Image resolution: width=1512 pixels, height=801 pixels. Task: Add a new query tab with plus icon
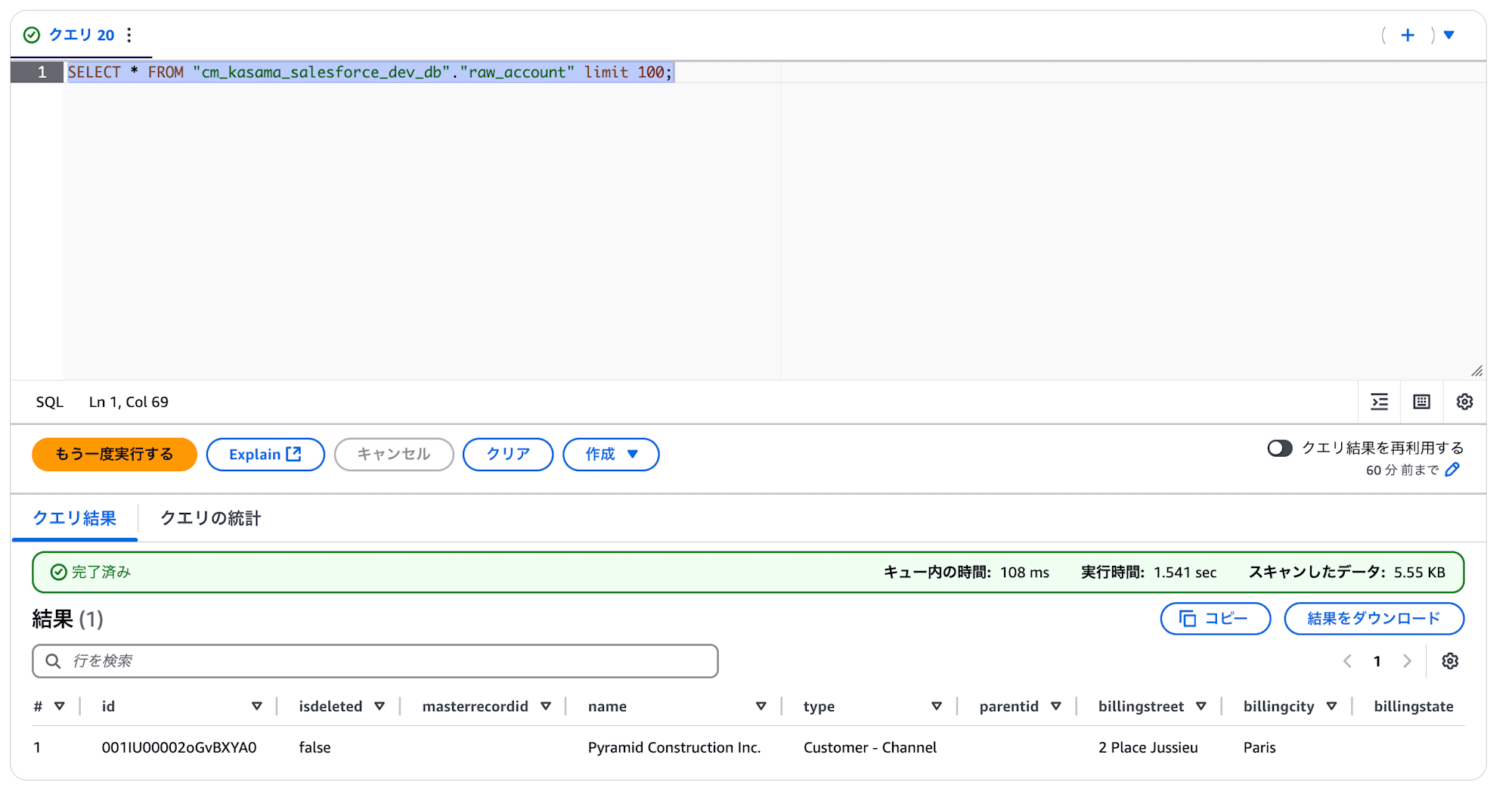[1408, 35]
